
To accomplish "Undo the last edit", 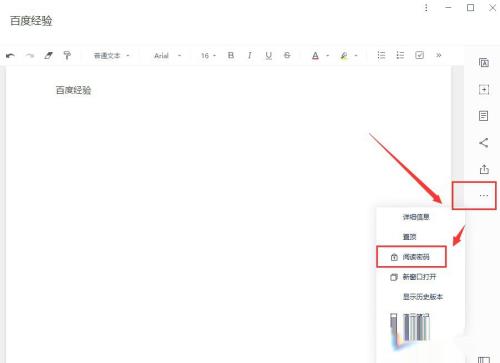I will (10, 55).
